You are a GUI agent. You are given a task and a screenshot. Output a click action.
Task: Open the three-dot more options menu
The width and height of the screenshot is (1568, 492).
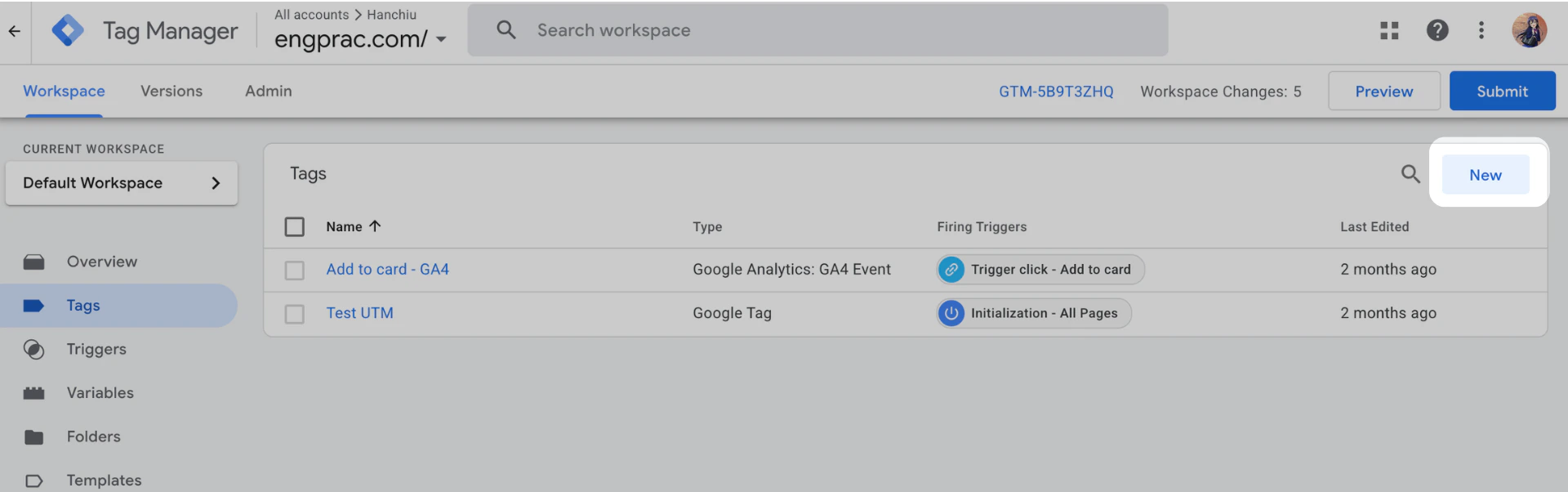pos(1481,30)
